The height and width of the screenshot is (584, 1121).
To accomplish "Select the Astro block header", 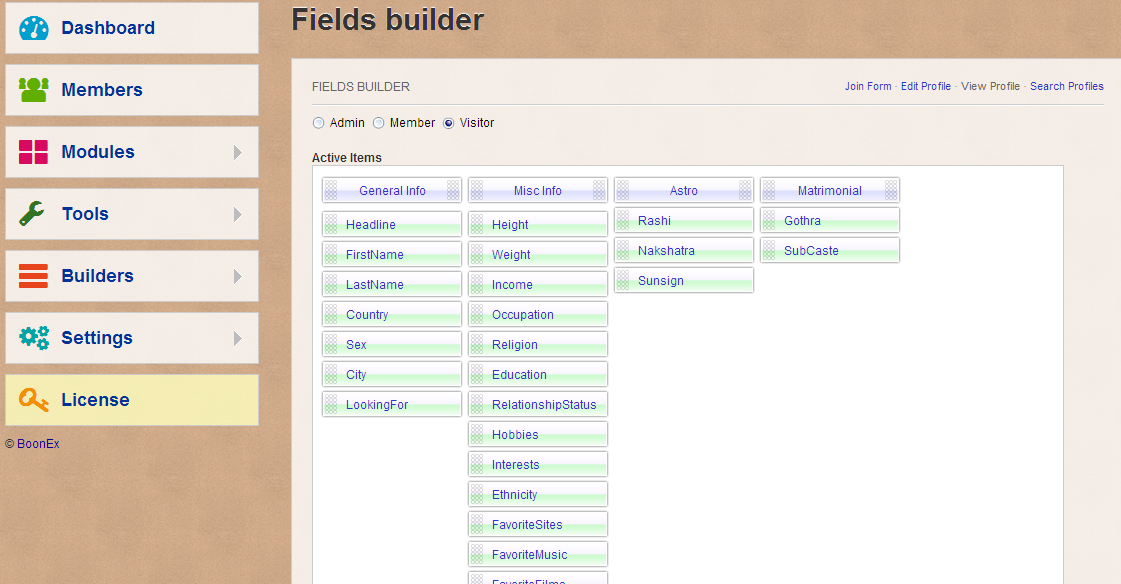I will (x=683, y=190).
